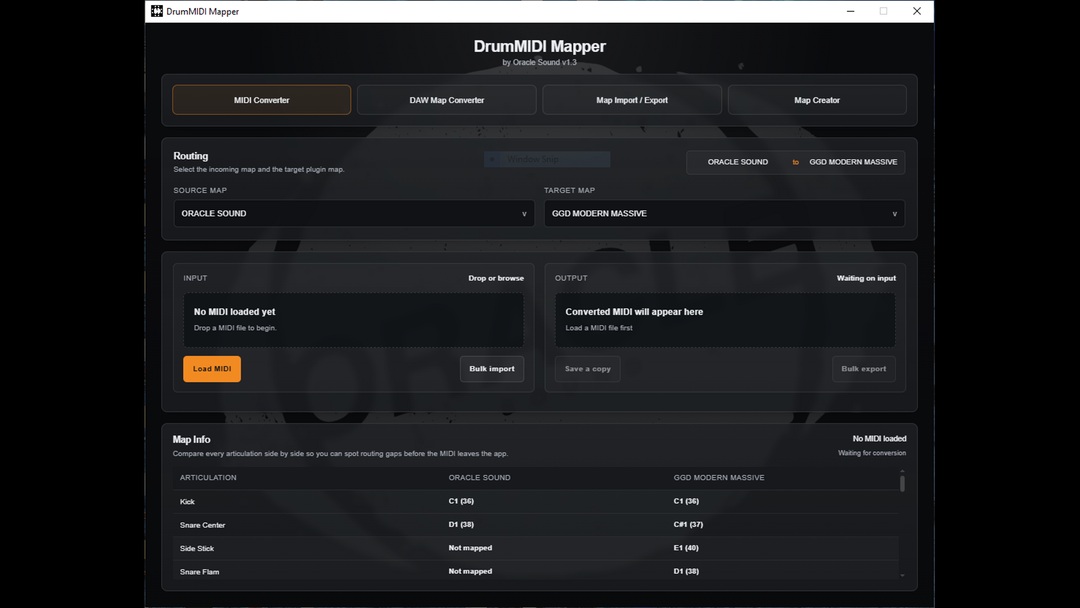Click the 'Converted MIDI will appear here' output area
Screen dimensions: 1080x608
click(725, 319)
